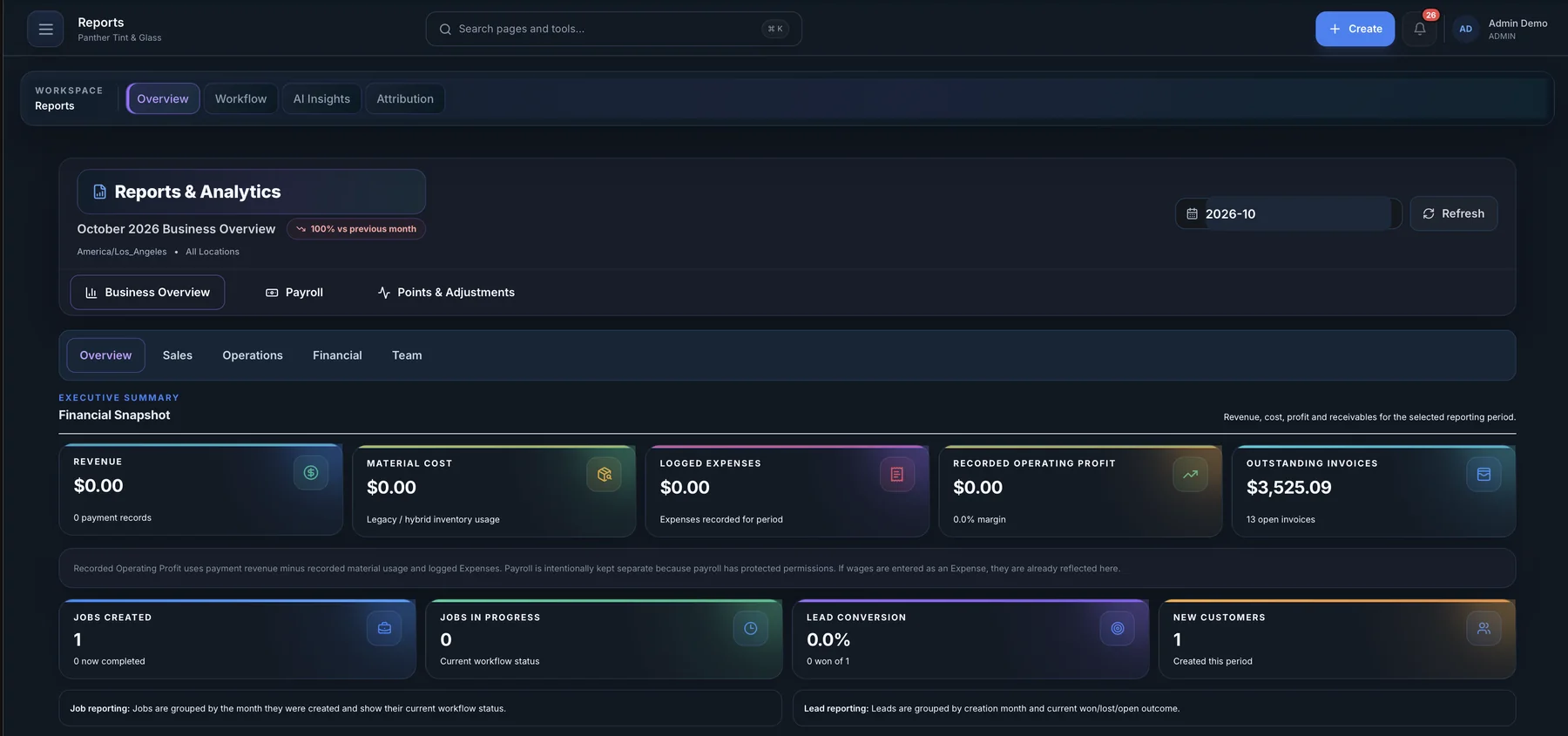Click the search magnifier icon
The width and height of the screenshot is (1568, 736).
[445, 29]
